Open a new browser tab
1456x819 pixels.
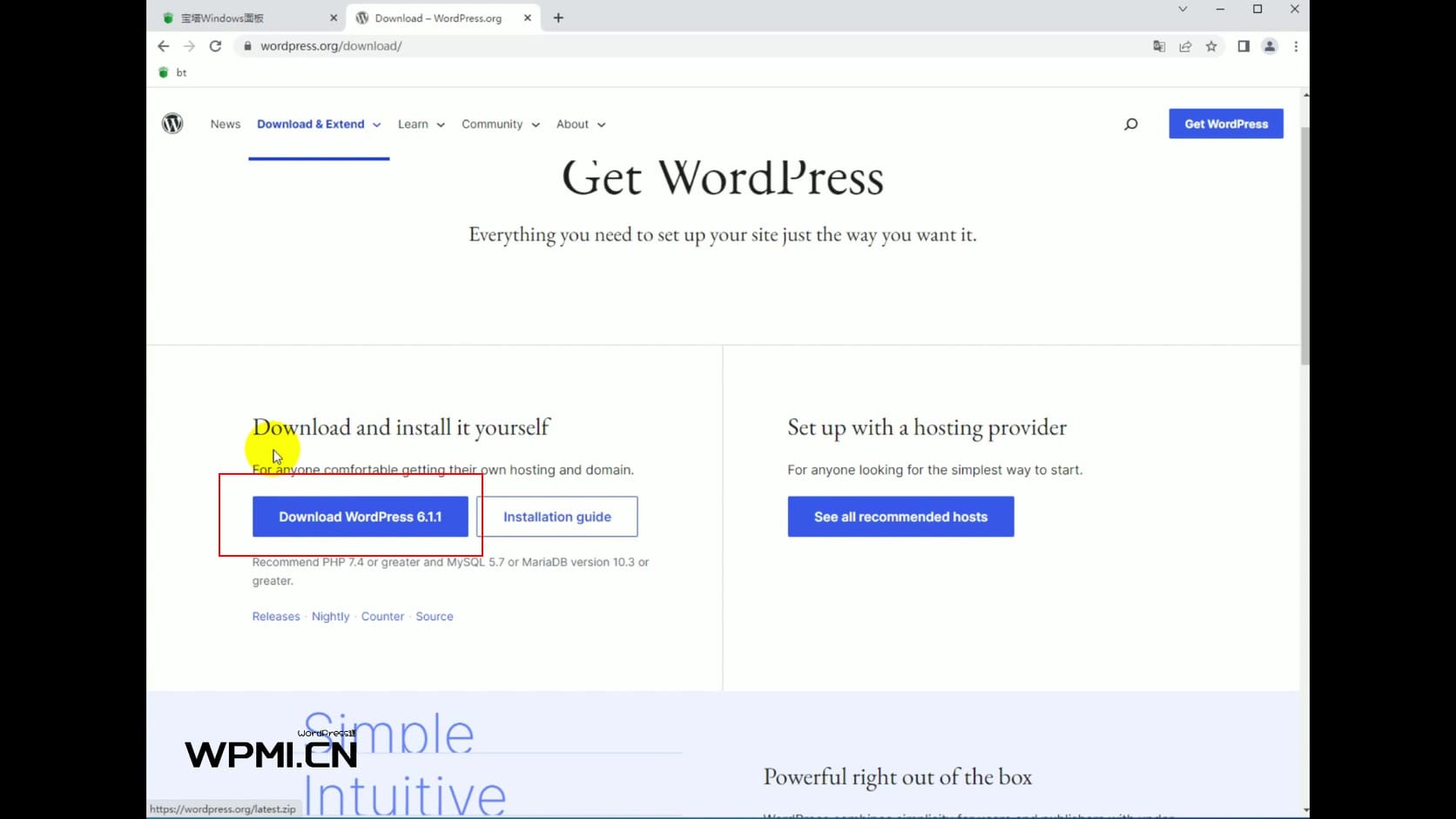(558, 17)
